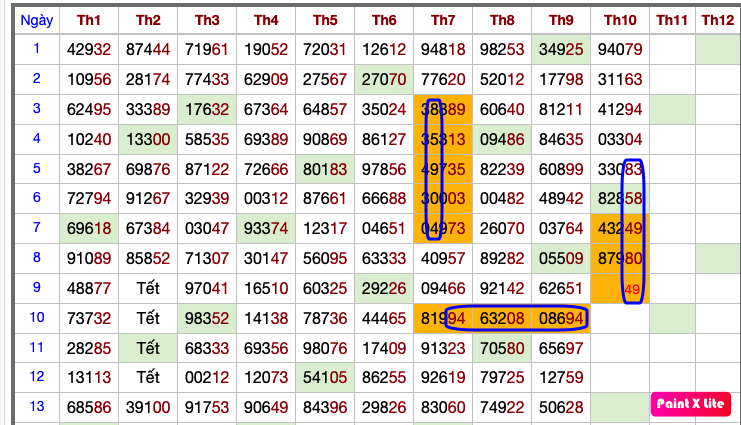Select cell 81994 in Th7 column
The image size is (741, 425).
click(443, 319)
